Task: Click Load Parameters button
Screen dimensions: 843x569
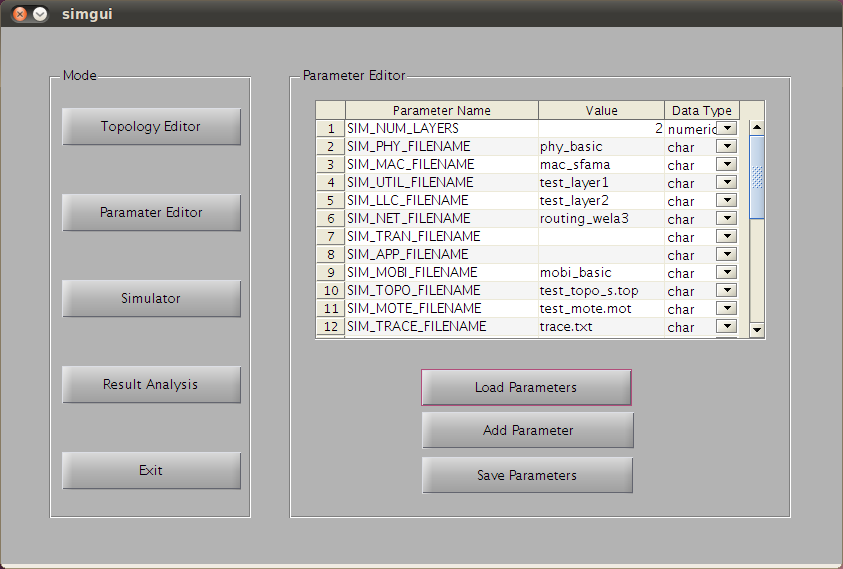Action: tap(526, 388)
